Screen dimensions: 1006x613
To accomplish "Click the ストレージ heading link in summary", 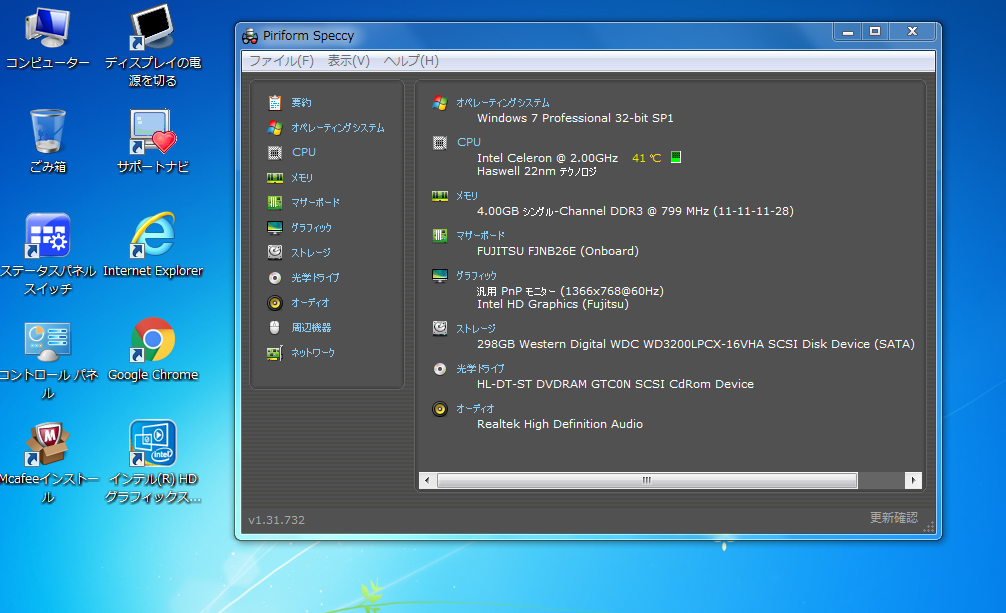I will tap(475, 329).
